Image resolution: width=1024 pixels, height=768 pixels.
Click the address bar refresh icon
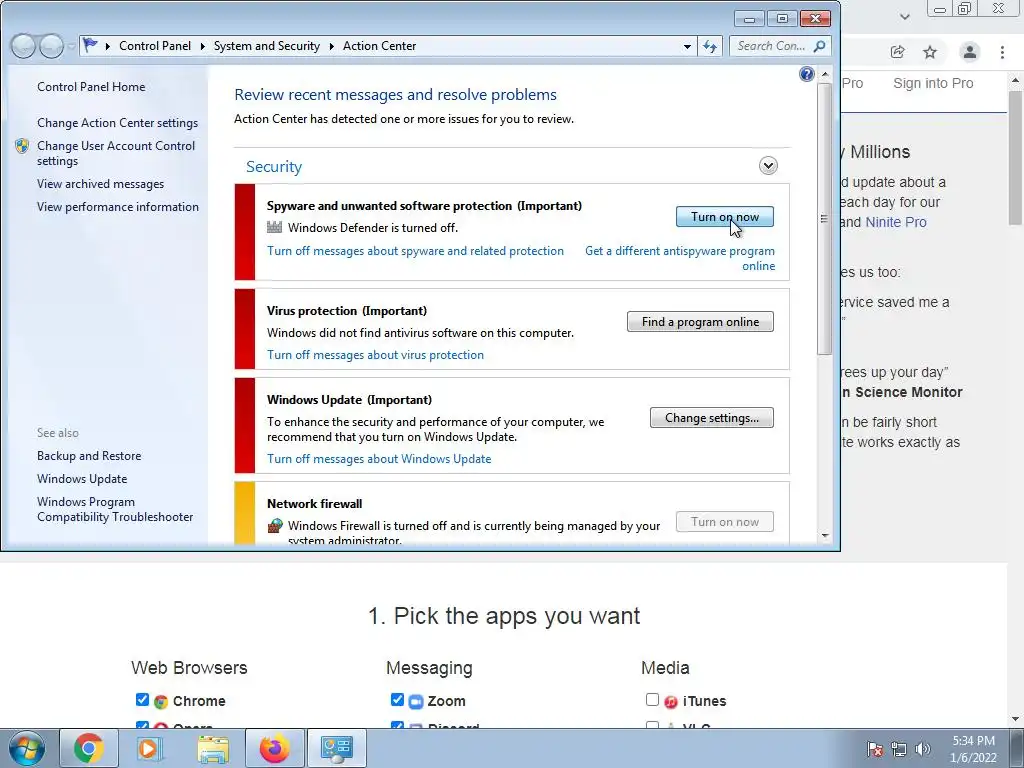710,46
